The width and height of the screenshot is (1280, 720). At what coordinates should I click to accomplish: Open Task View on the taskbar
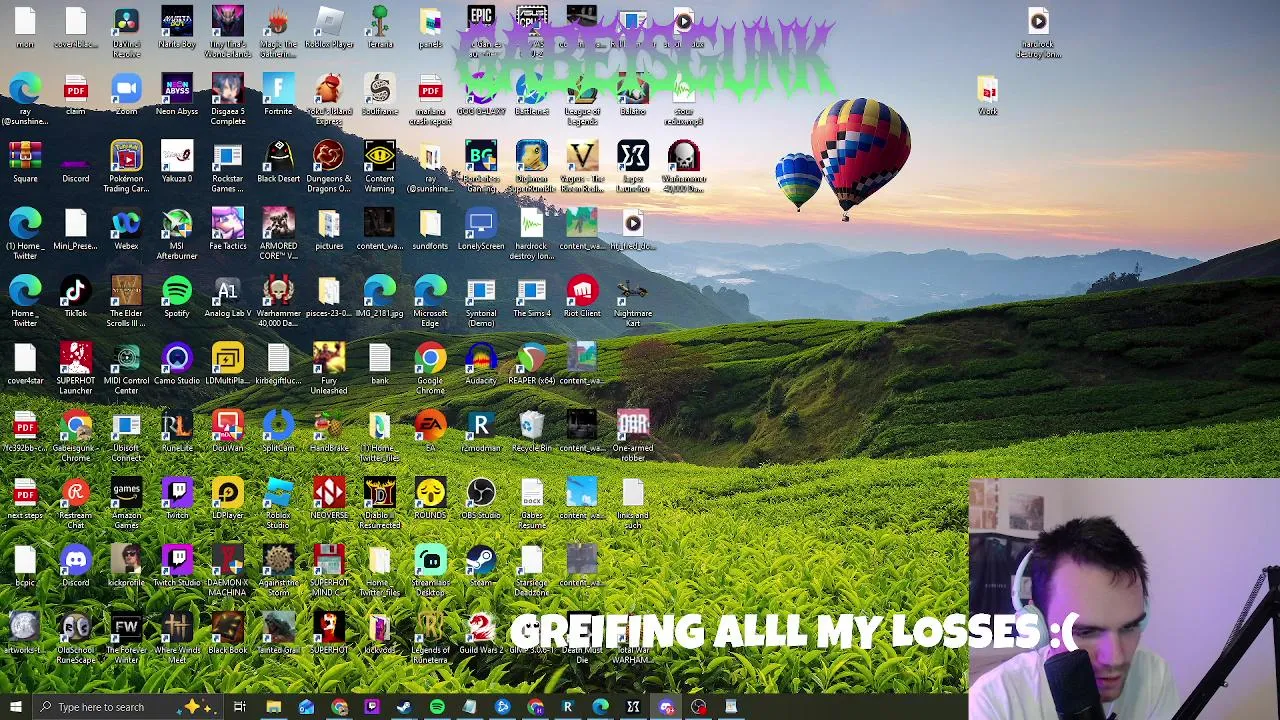(x=240, y=707)
